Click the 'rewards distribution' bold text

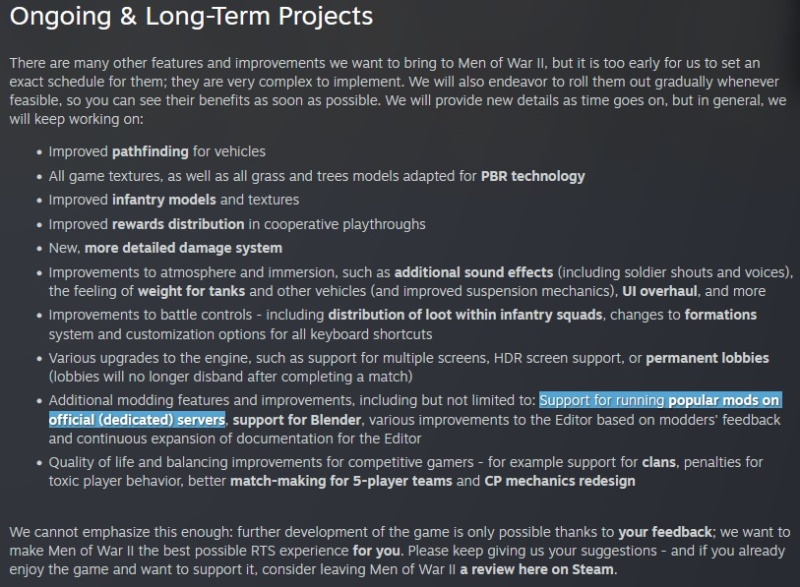point(178,224)
